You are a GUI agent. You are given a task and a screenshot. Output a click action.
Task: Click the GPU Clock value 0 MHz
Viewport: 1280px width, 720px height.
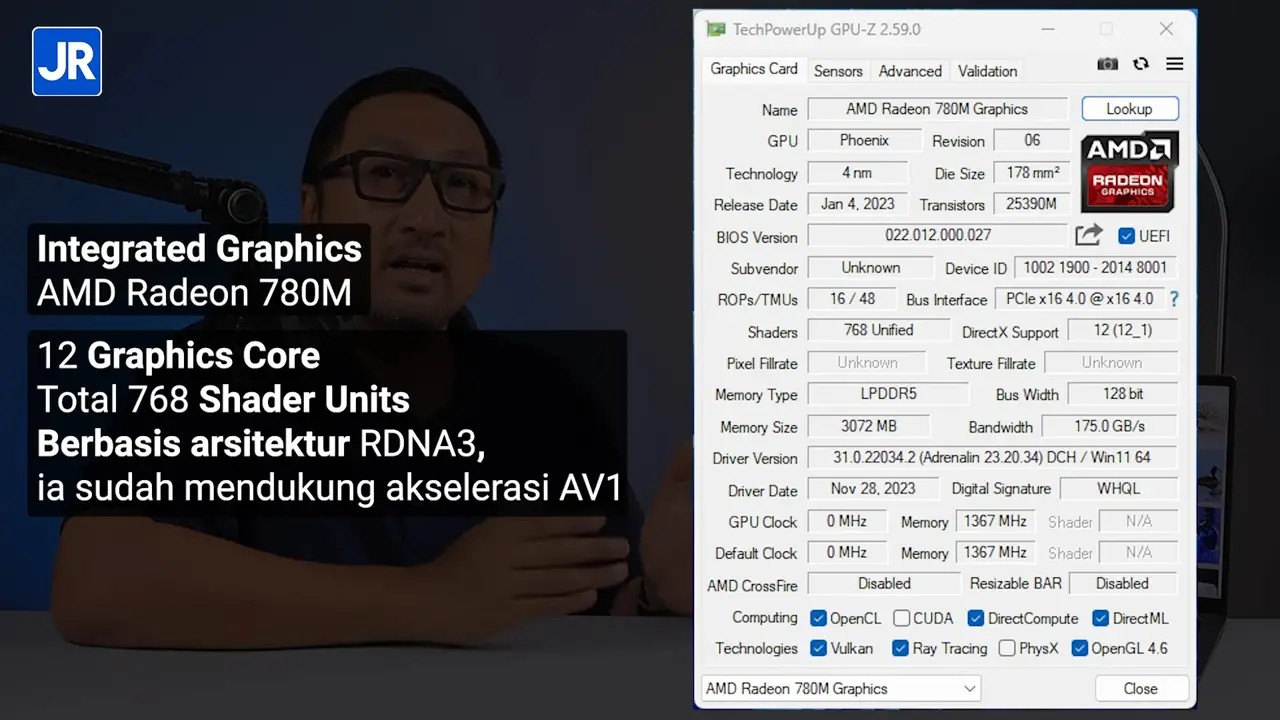846,521
